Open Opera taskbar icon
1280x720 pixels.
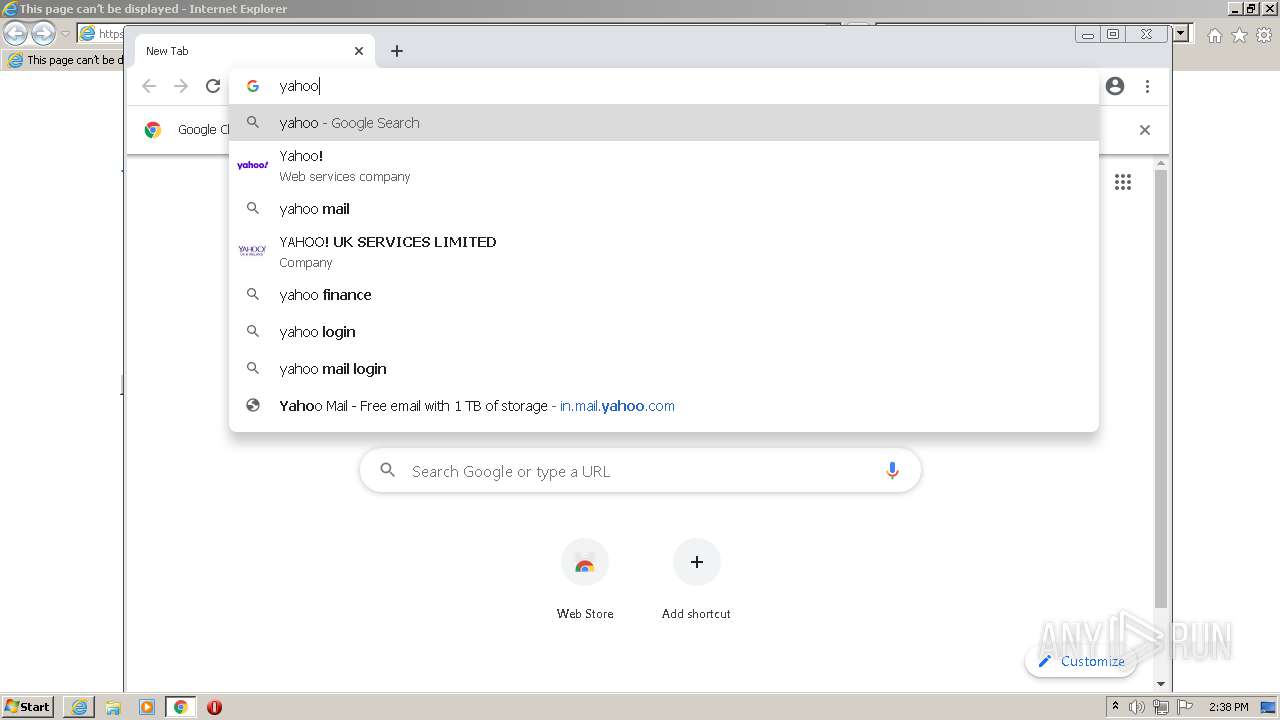click(214, 707)
